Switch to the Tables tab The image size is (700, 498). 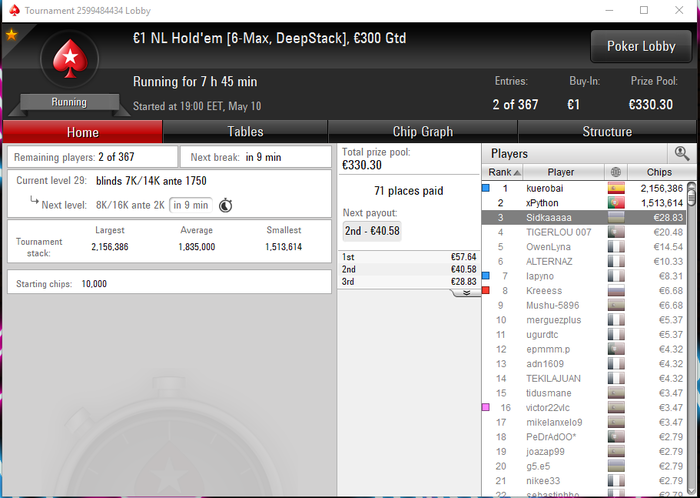(x=245, y=132)
